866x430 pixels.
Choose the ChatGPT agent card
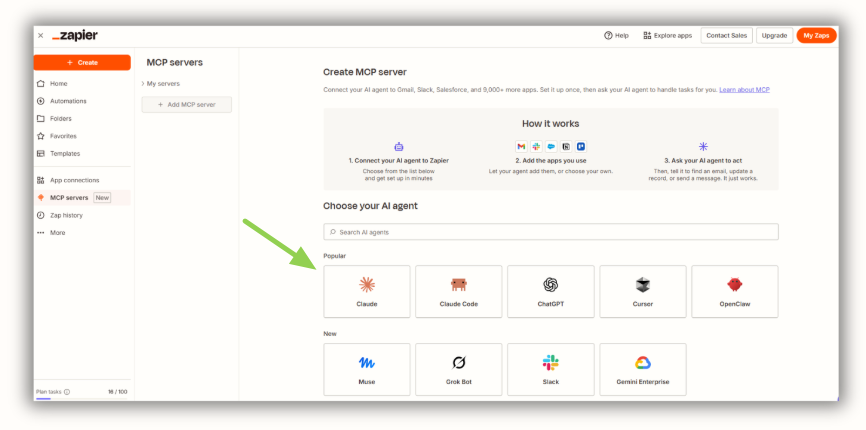(x=551, y=291)
